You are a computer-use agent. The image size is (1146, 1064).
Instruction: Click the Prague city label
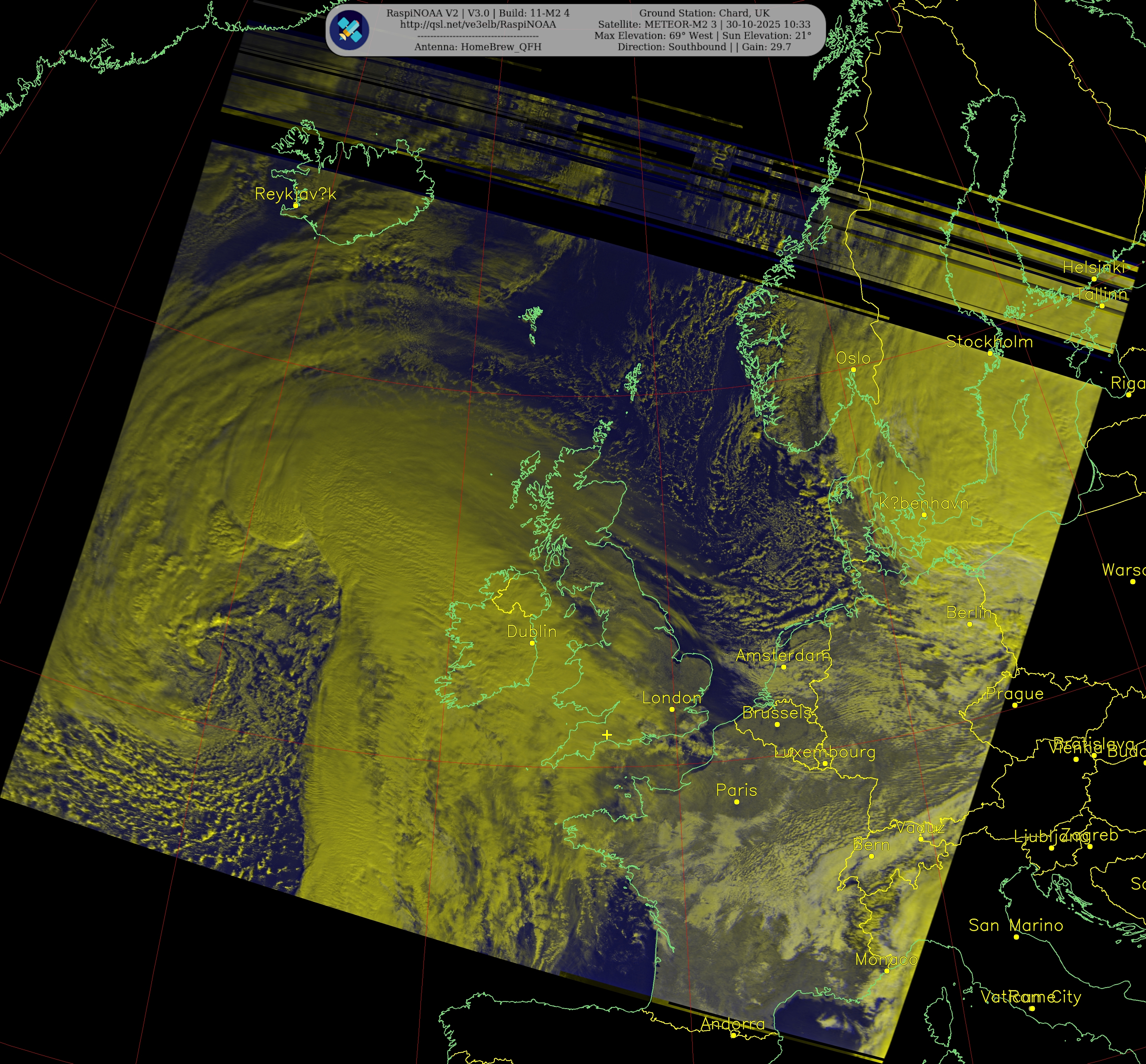pos(1014,694)
